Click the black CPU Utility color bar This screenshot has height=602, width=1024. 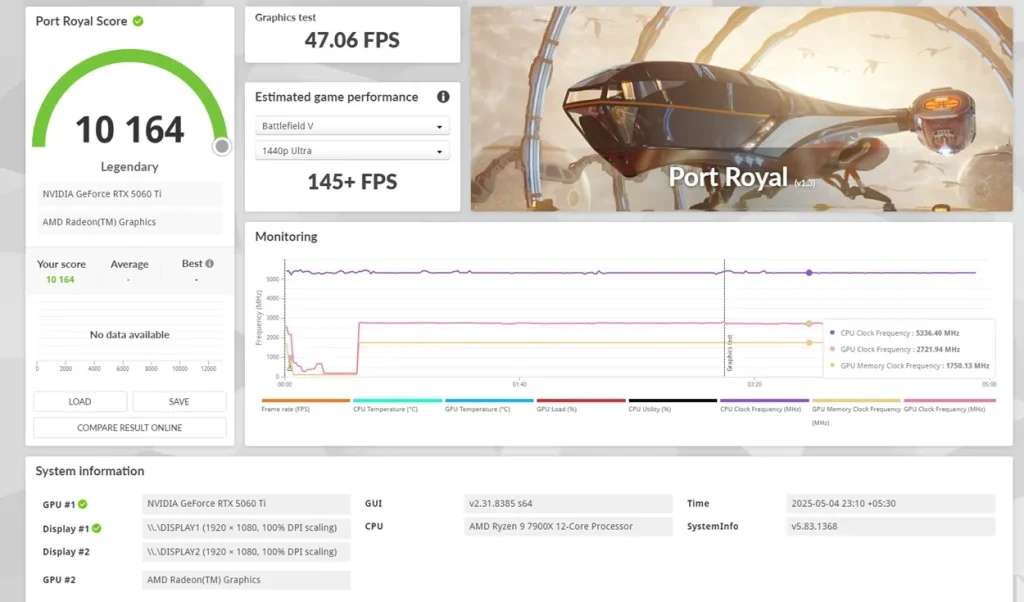[x=673, y=400]
